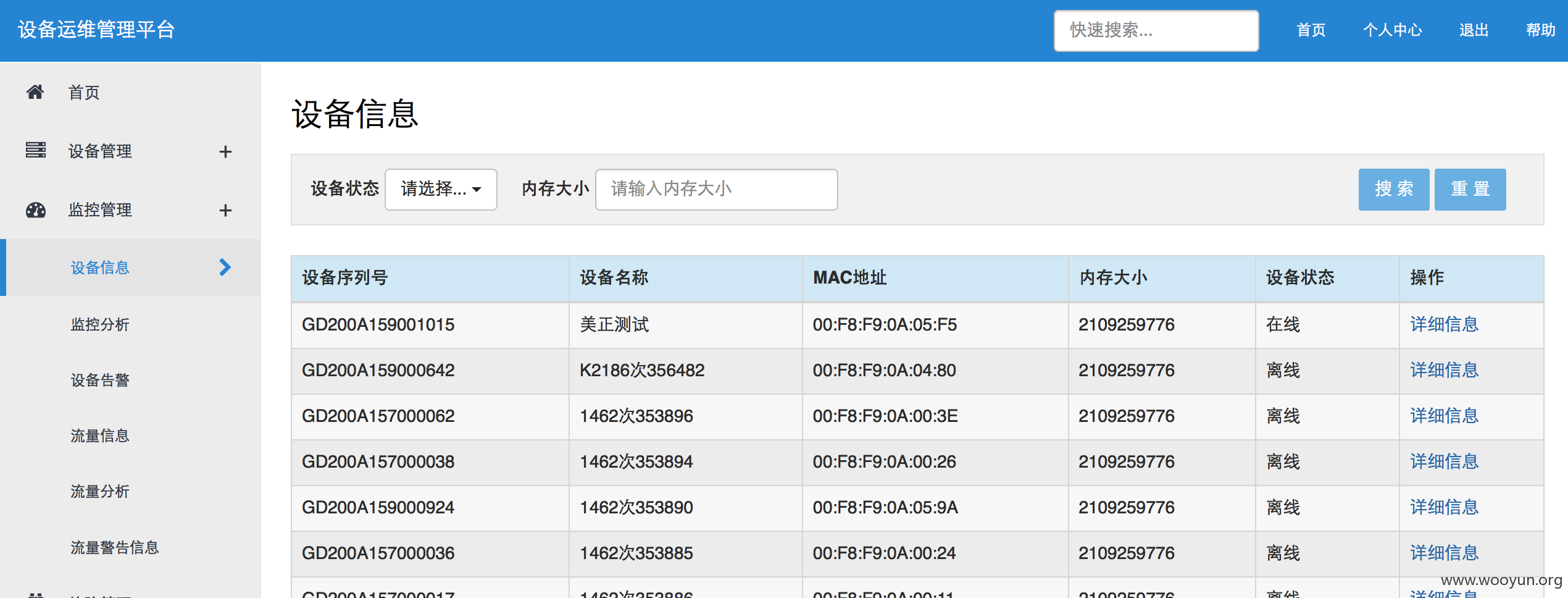The height and width of the screenshot is (598, 1568).
Task: Click the server icon beside 设备管理
Action: point(36,150)
